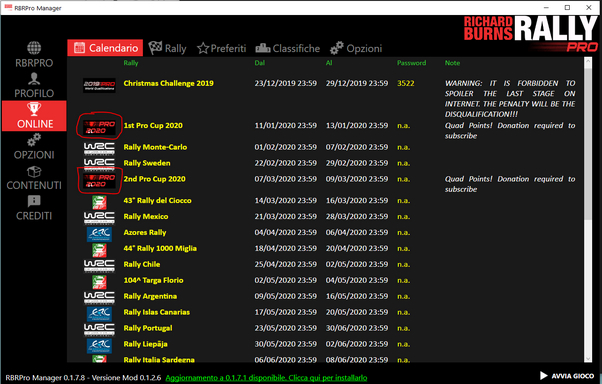Open the RBRPRO globe section
Viewport: 602px width, 384px height.
click(x=34, y=55)
